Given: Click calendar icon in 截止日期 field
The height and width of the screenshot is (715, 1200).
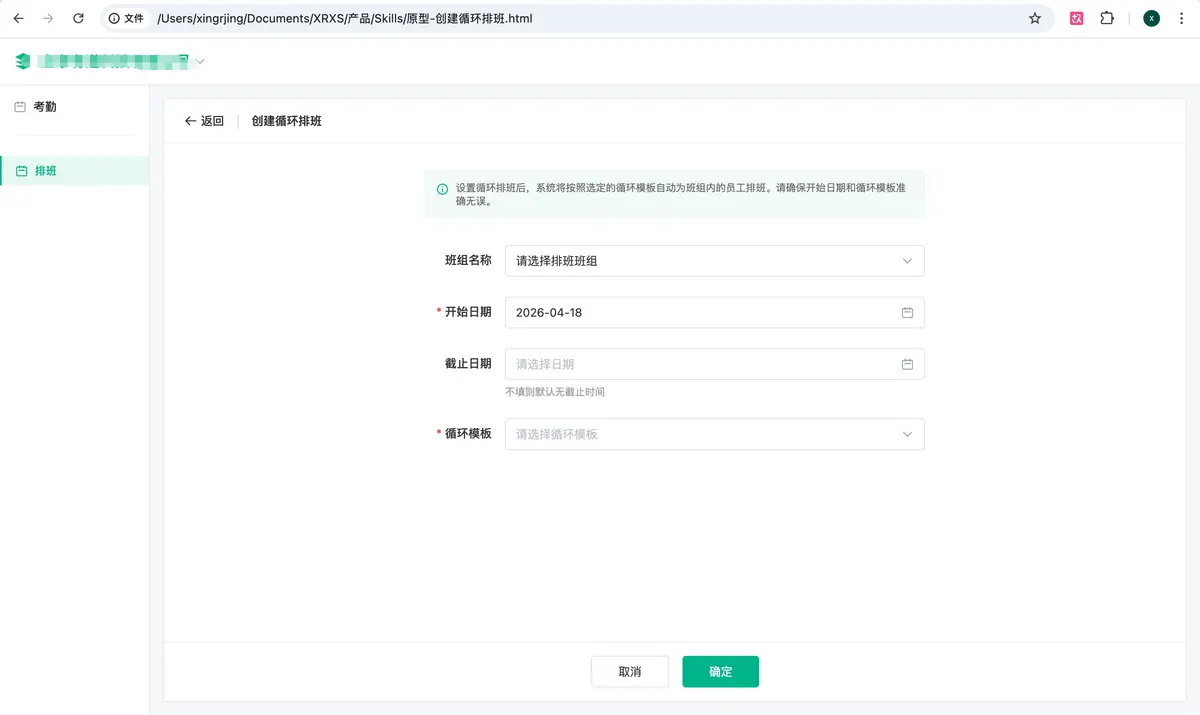Looking at the screenshot, I should coord(907,364).
